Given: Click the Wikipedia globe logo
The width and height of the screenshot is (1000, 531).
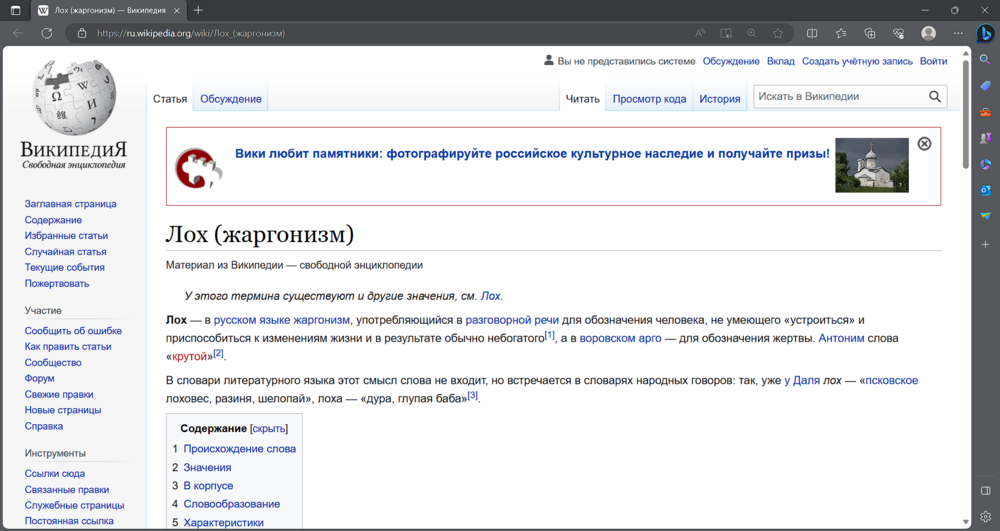Looking at the screenshot, I should (75, 97).
